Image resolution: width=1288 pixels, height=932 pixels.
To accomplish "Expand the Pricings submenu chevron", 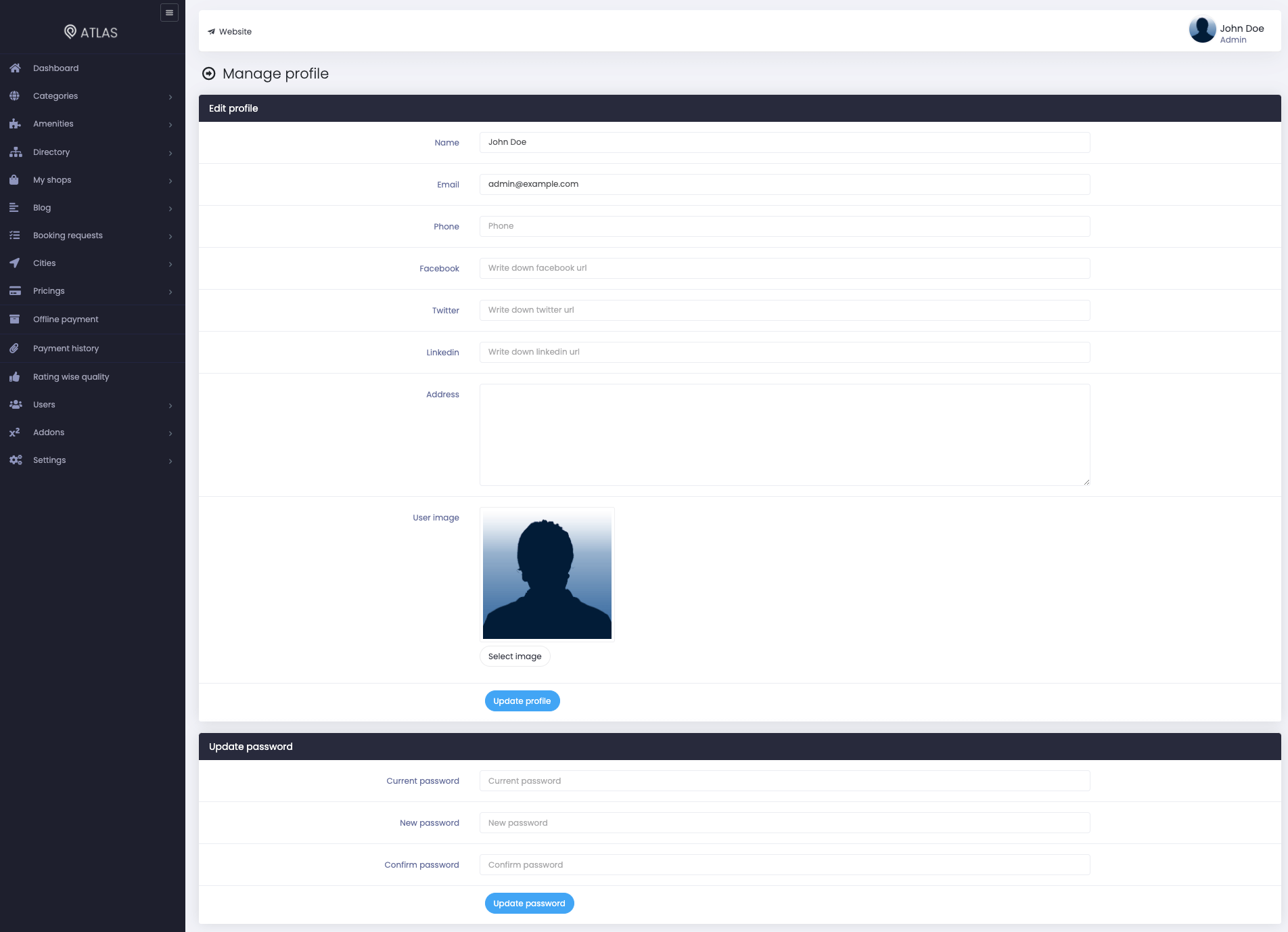I will tap(170, 292).
